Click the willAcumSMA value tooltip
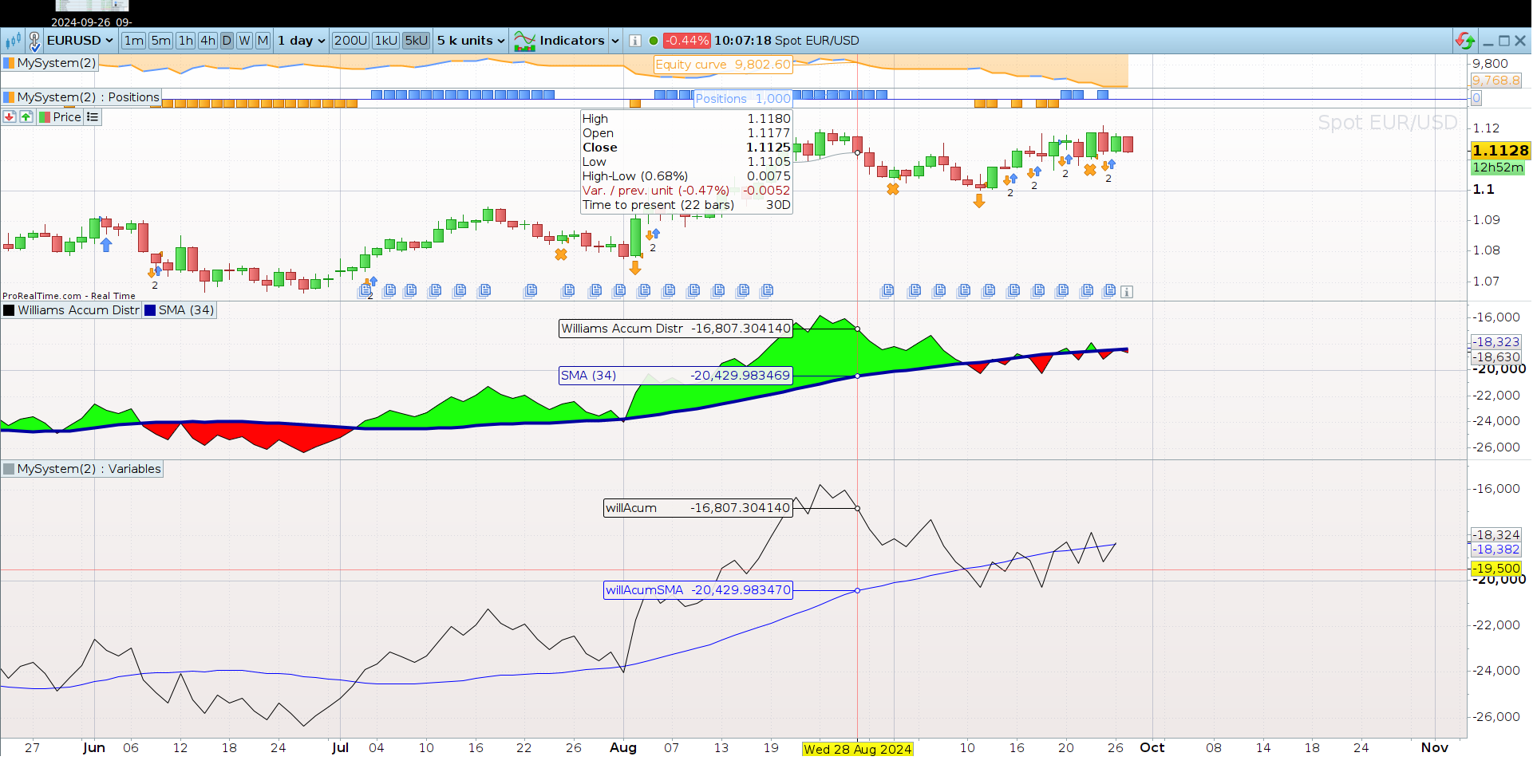This screenshot has height=784, width=1533. (x=698, y=590)
